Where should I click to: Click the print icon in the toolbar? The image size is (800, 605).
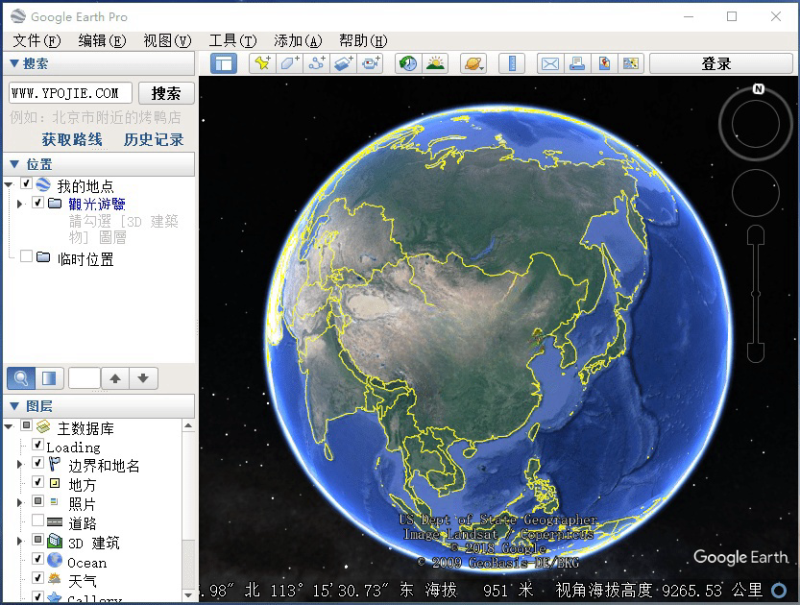(577, 64)
